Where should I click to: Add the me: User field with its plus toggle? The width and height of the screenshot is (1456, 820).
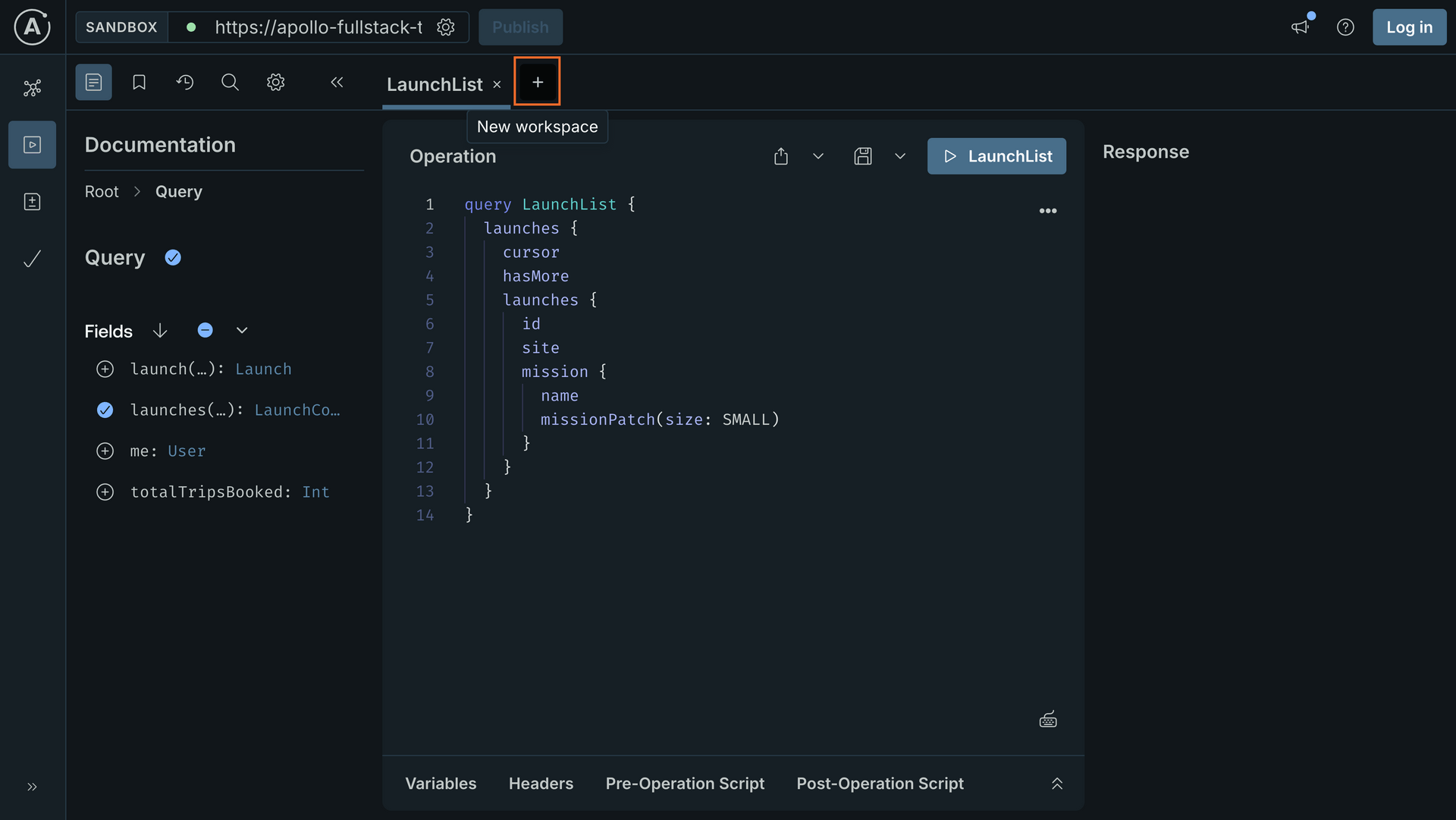(105, 451)
